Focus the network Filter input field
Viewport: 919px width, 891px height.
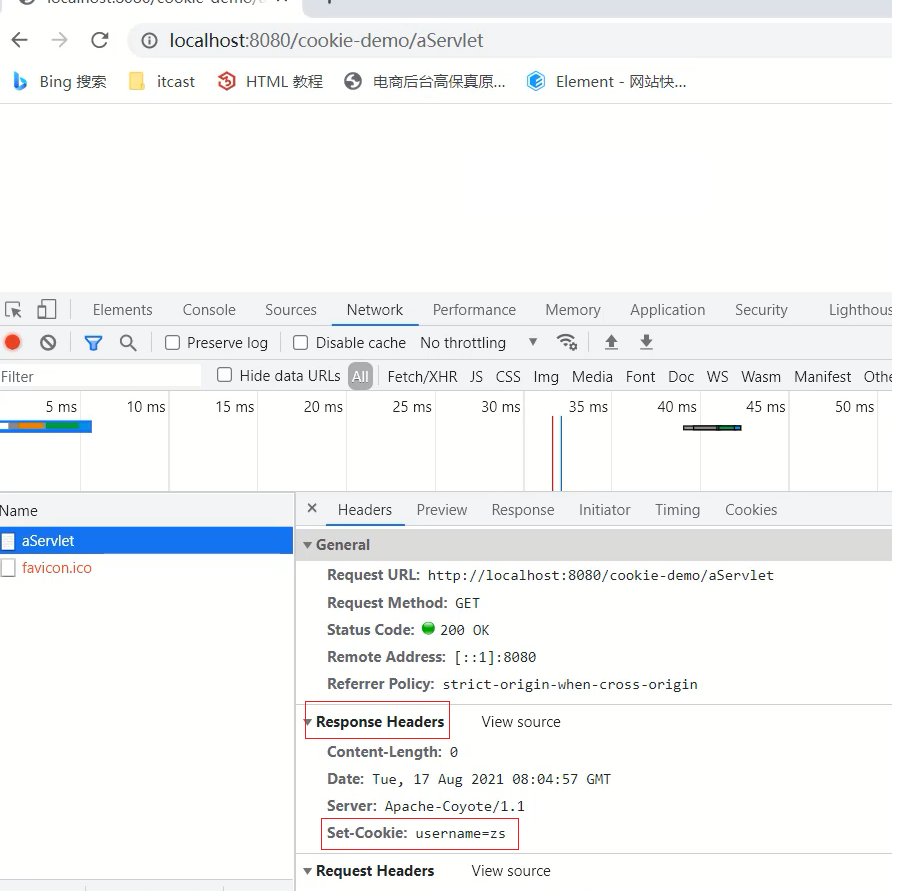click(x=100, y=376)
